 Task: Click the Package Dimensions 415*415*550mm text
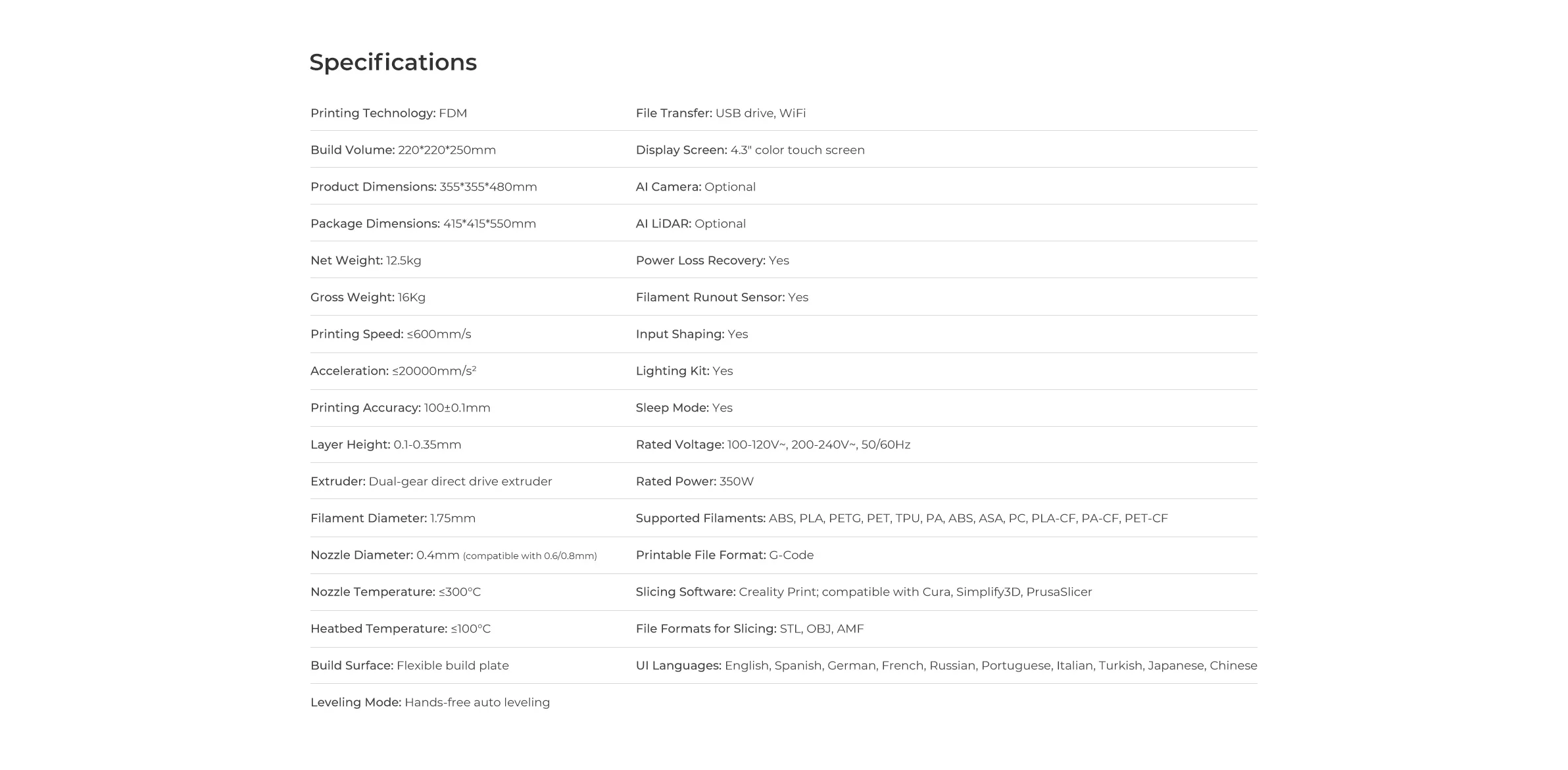click(423, 224)
